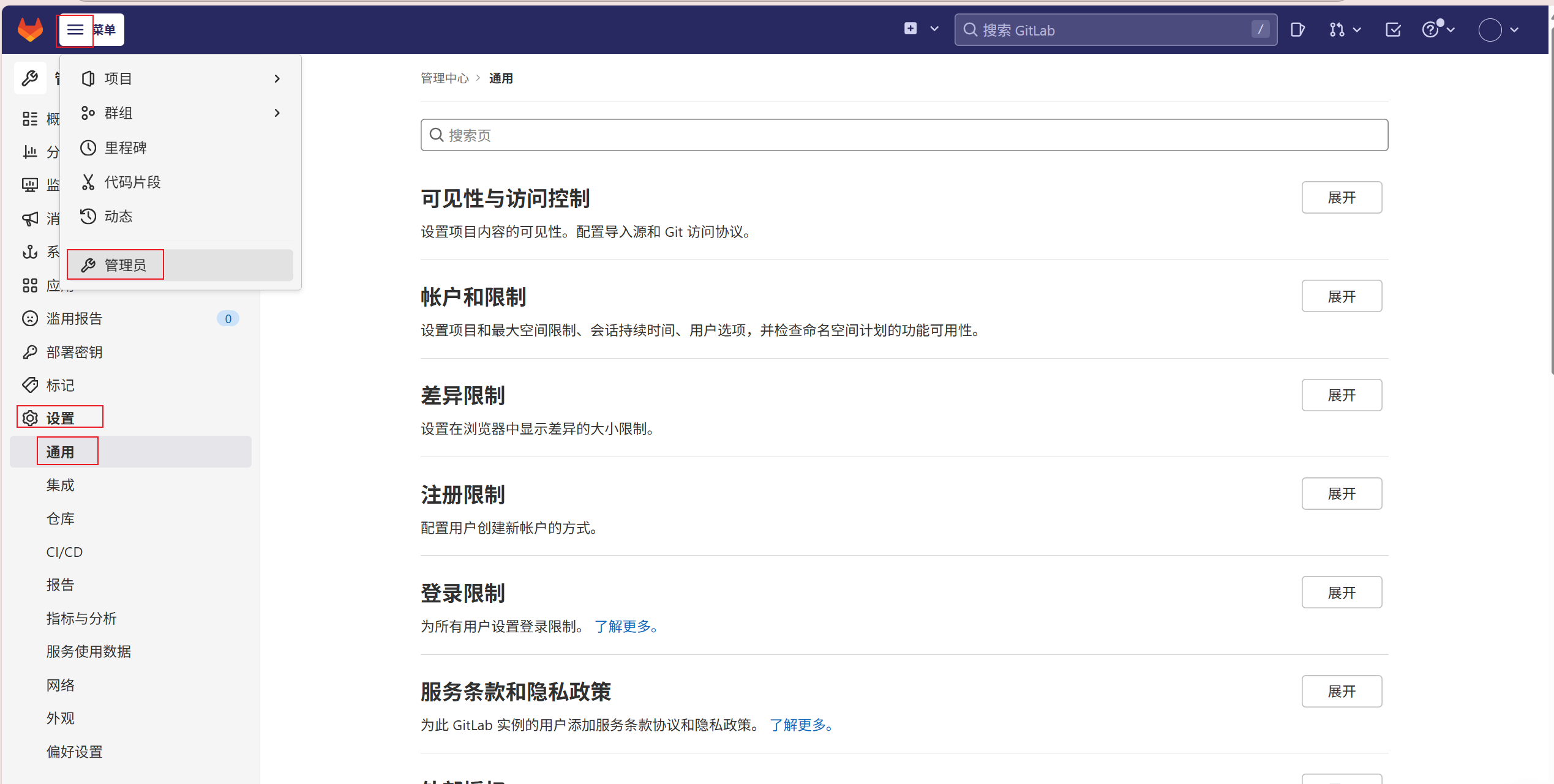This screenshot has width=1554, height=784.
Task: Expand the 群组 submenu arrow
Action: tap(277, 113)
